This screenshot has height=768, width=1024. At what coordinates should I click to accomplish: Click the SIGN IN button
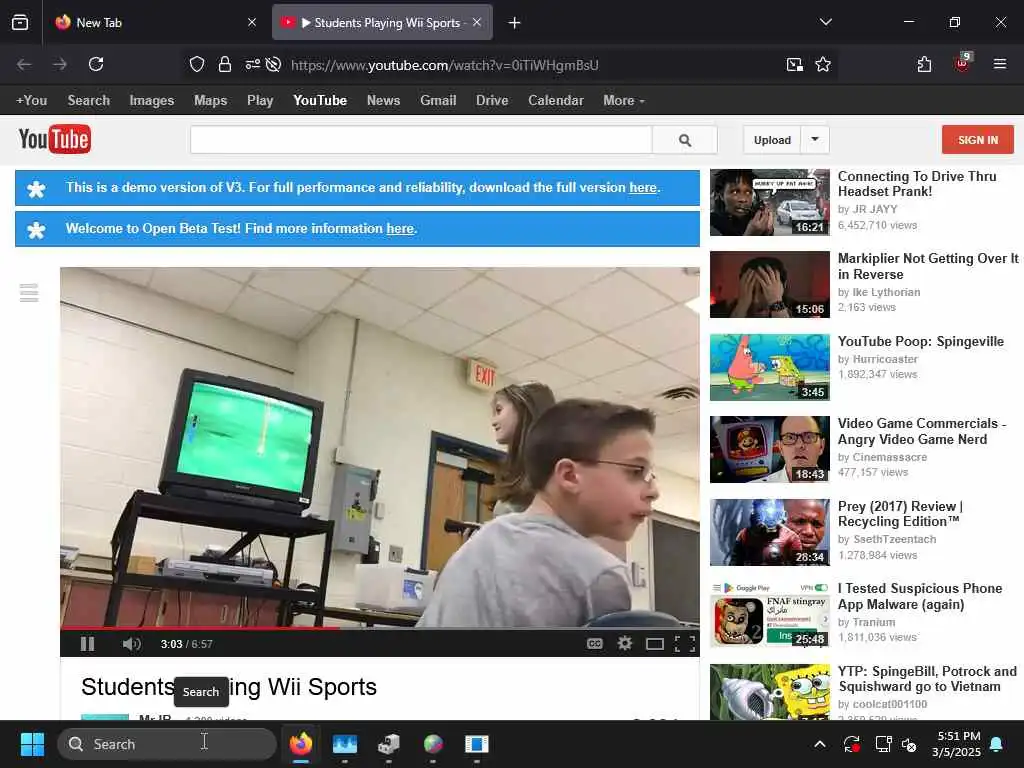click(978, 140)
